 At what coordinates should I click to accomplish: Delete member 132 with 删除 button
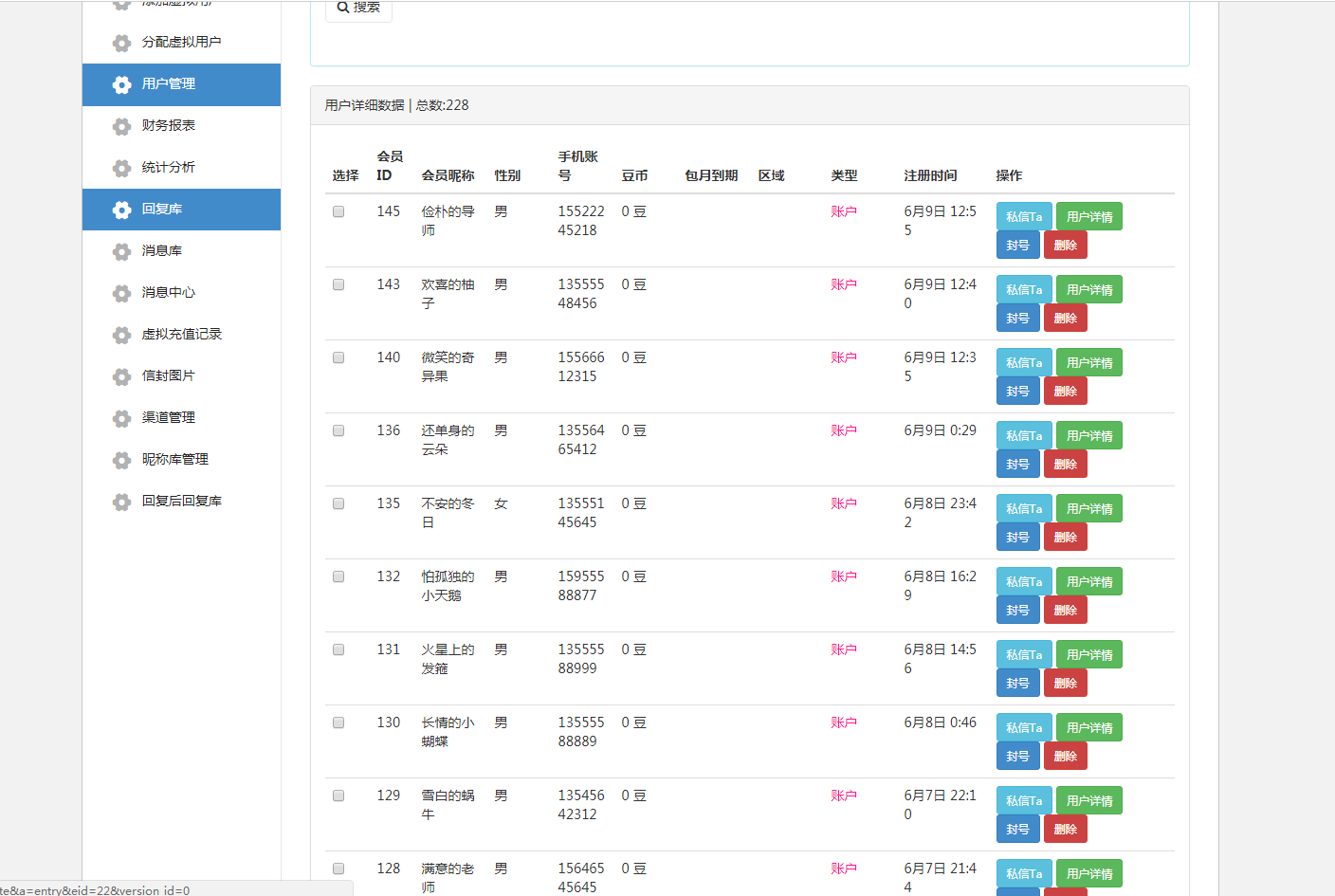click(1065, 611)
